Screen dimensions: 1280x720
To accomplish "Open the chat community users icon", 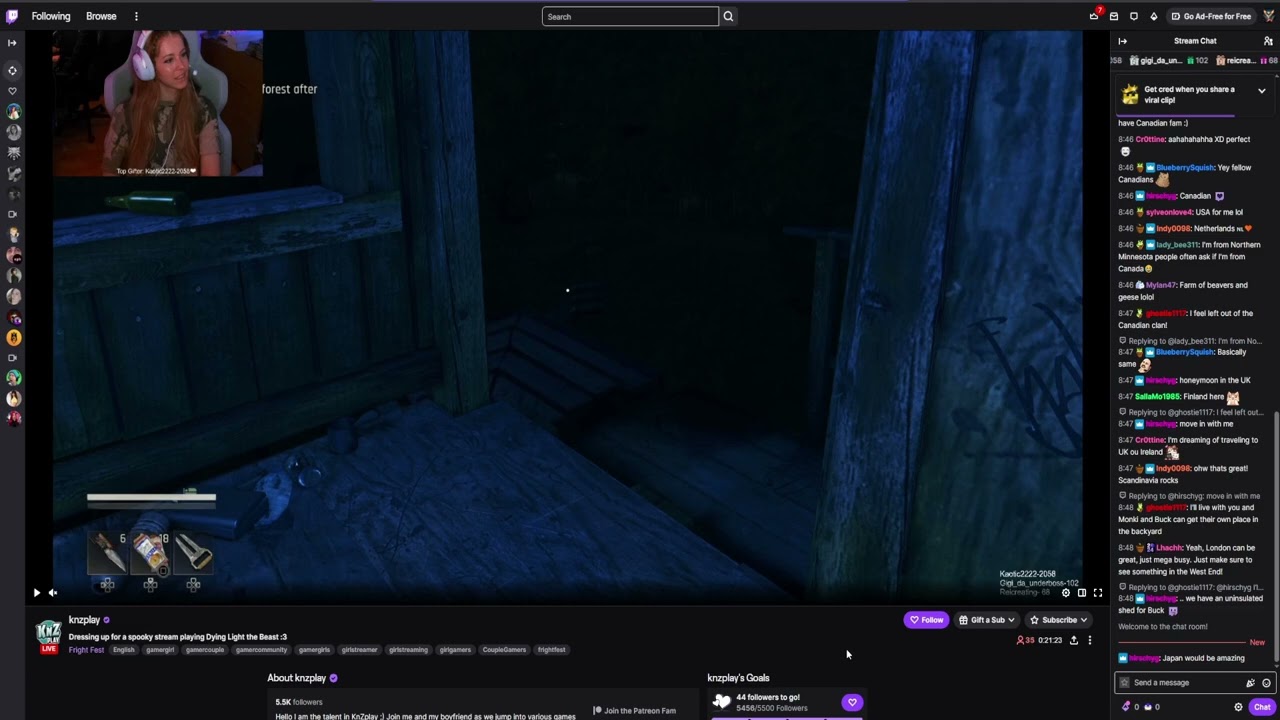I will (1268, 41).
